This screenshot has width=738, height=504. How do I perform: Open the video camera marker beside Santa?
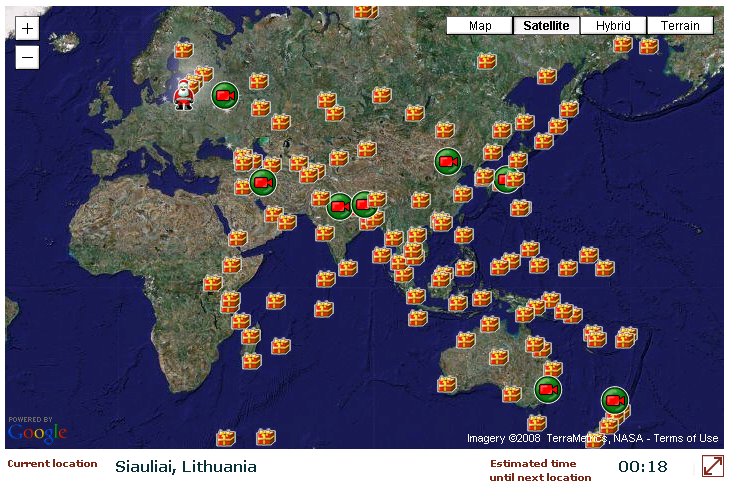[225, 96]
